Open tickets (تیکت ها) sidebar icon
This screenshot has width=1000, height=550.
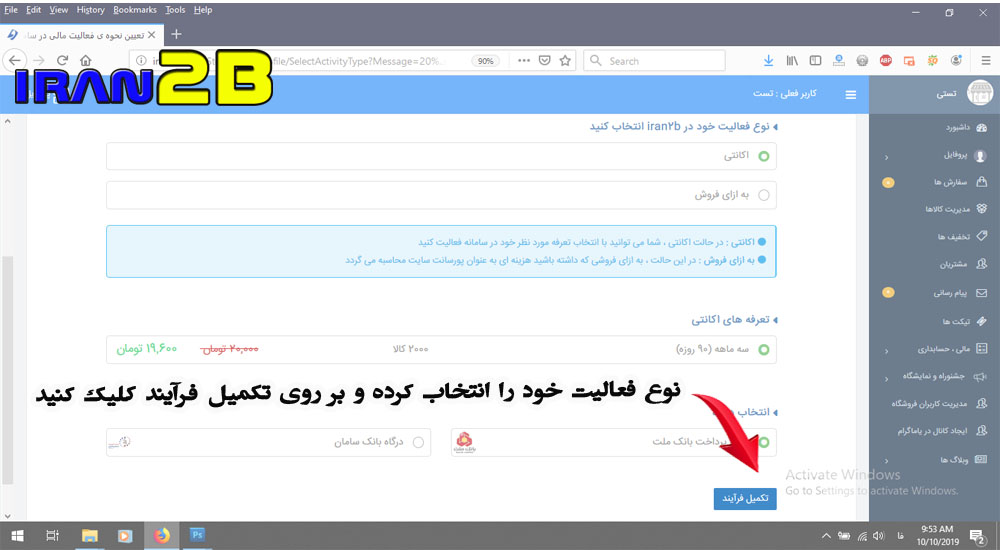[x=982, y=321]
